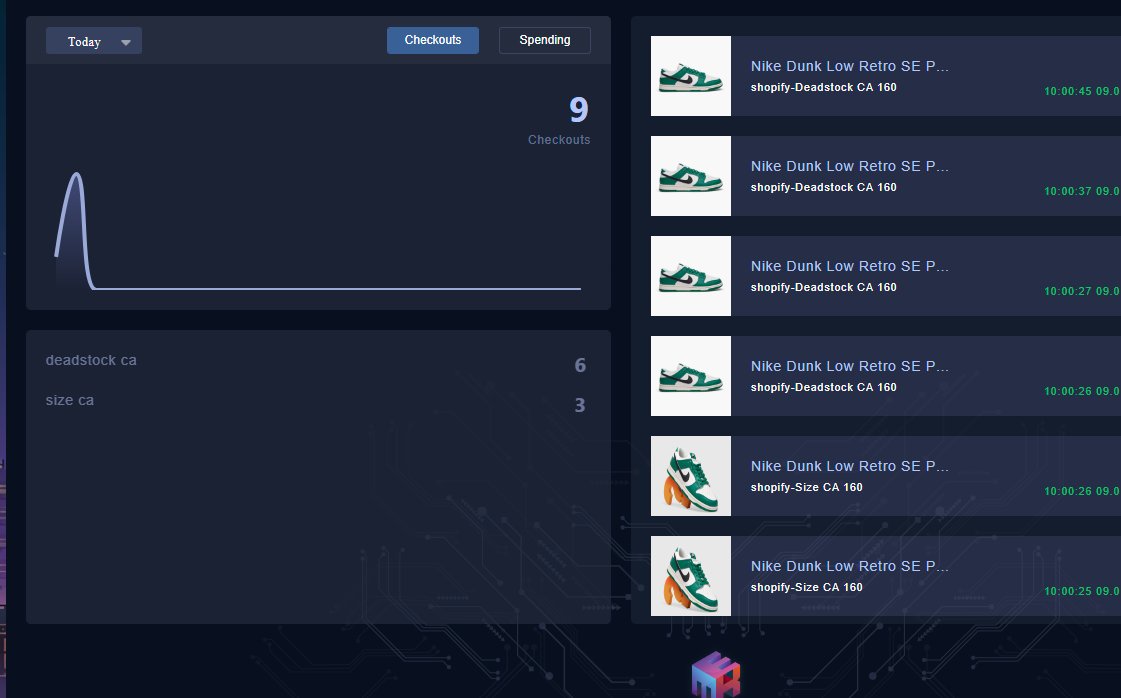Click the 10:00:45 timestamp

(1082, 92)
